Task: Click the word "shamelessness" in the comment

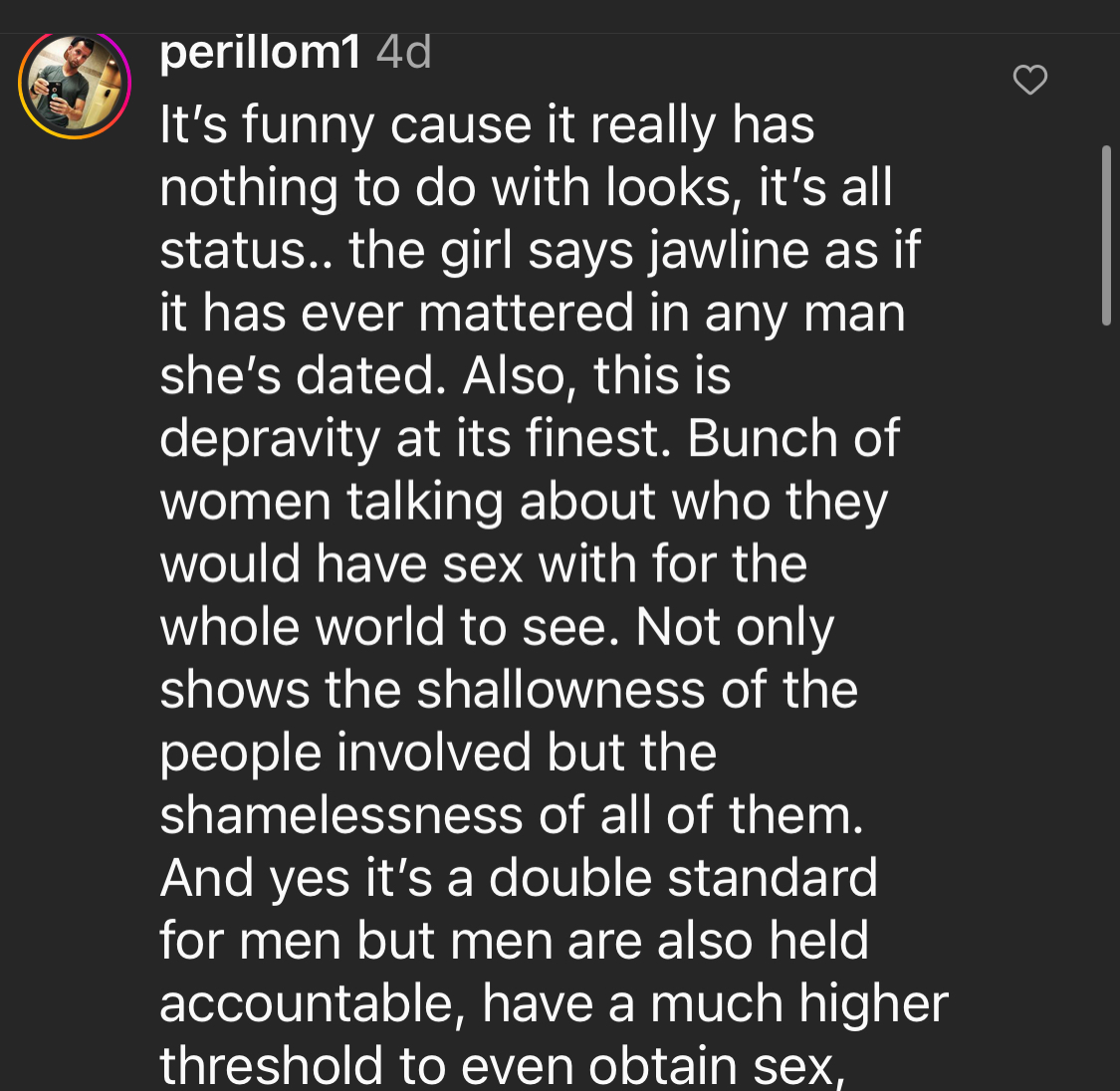Action: point(340,815)
